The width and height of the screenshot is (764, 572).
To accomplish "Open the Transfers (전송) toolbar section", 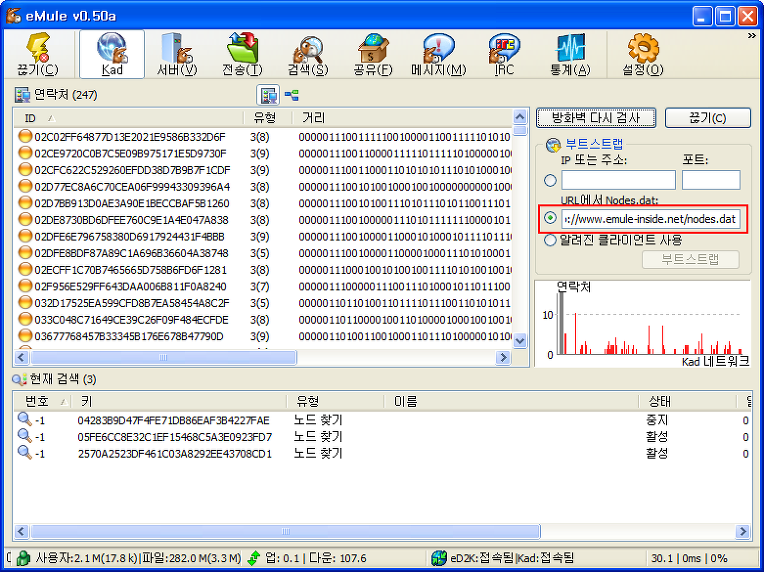I will (x=242, y=54).
